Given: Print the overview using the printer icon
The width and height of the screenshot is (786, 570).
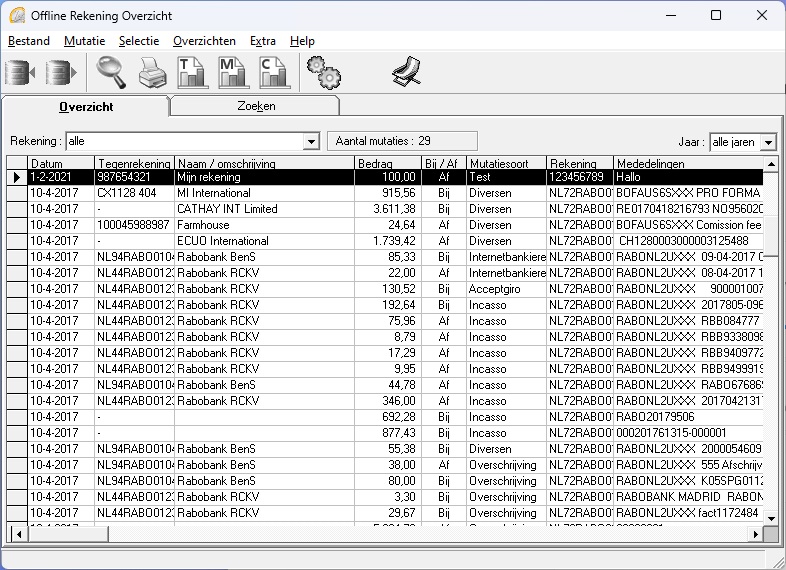Looking at the screenshot, I should (x=151, y=73).
